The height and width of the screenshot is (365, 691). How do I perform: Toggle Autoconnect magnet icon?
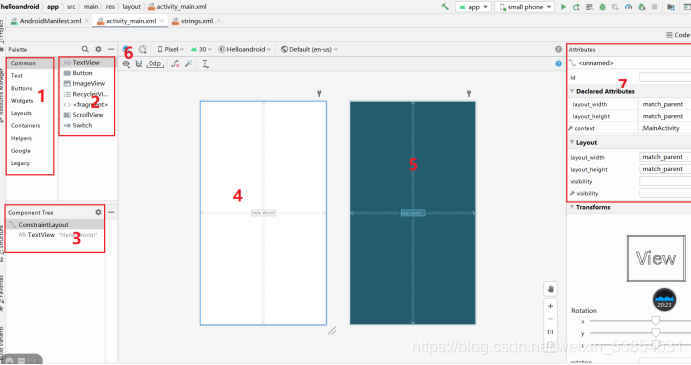139,64
